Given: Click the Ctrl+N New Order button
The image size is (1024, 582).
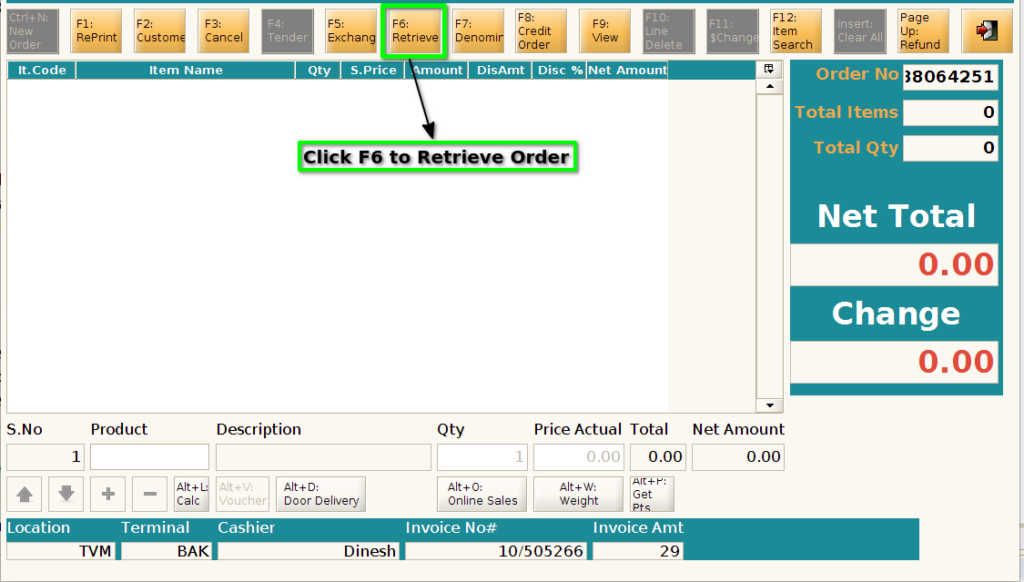Looking at the screenshot, I should click(33, 31).
